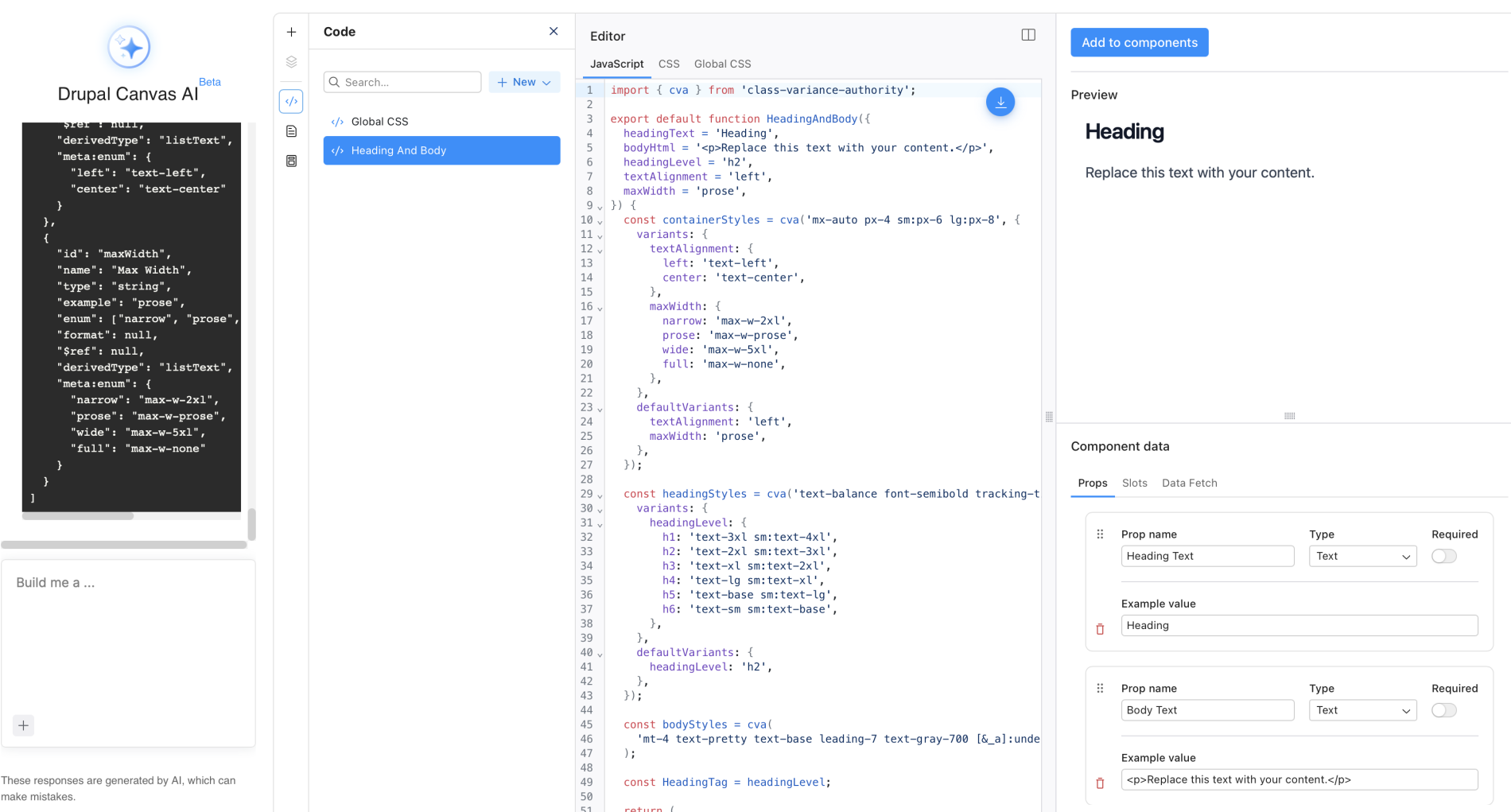
Task: Switch to the CSS editor tab
Action: [669, 64]
